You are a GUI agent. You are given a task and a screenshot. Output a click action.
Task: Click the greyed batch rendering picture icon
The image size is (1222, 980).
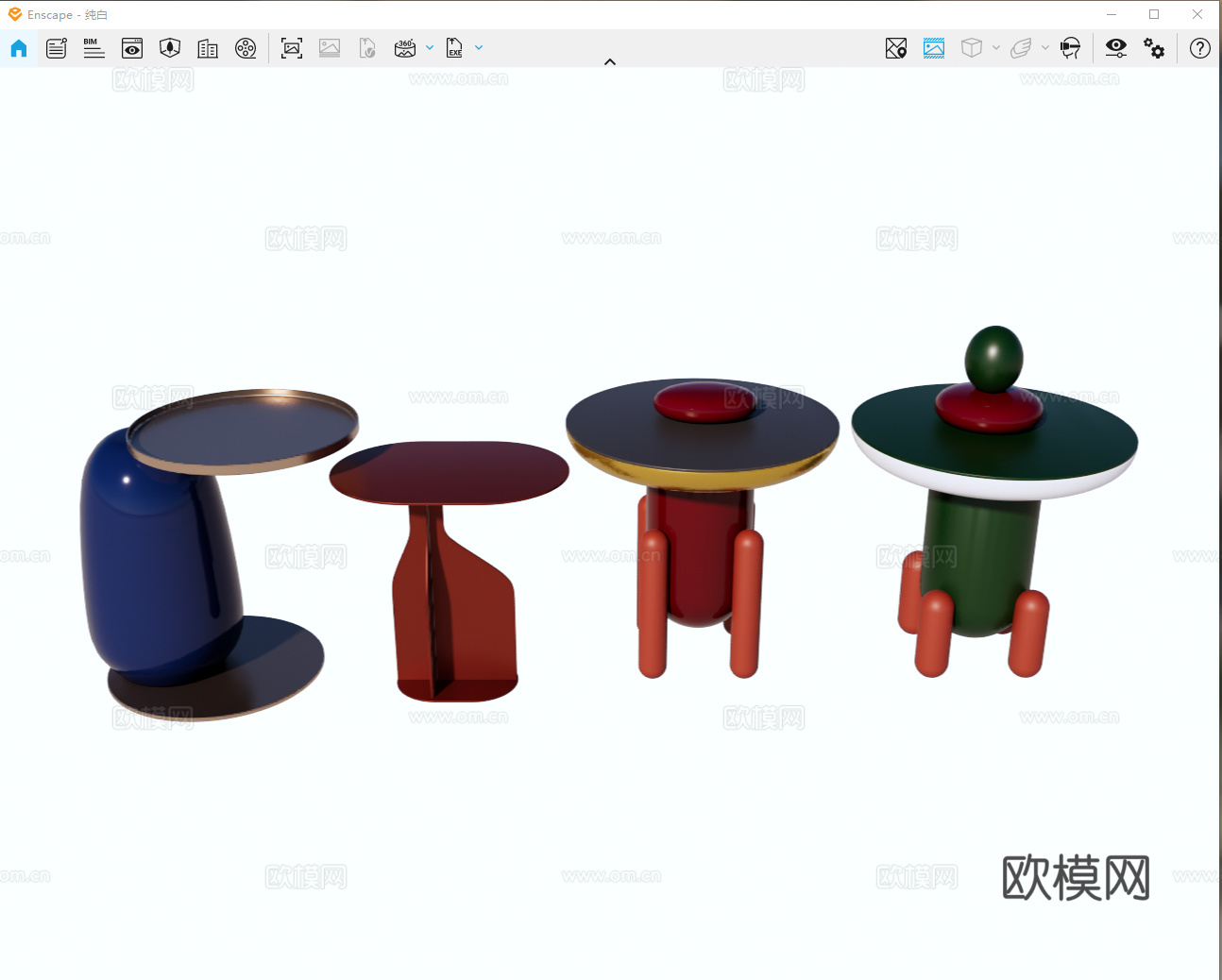330,48
